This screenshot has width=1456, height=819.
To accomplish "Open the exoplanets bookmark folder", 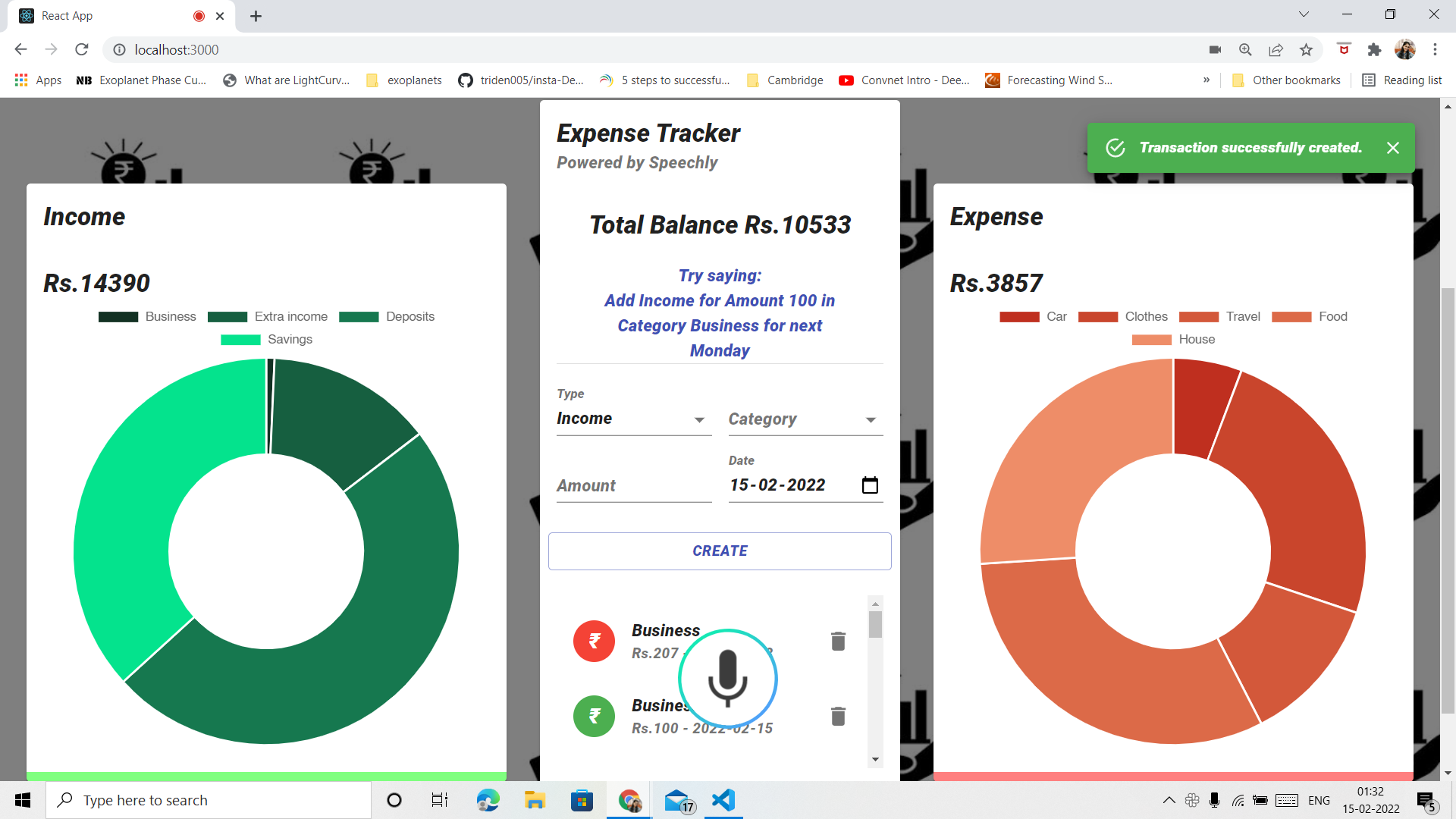I will tap(404, 80).
